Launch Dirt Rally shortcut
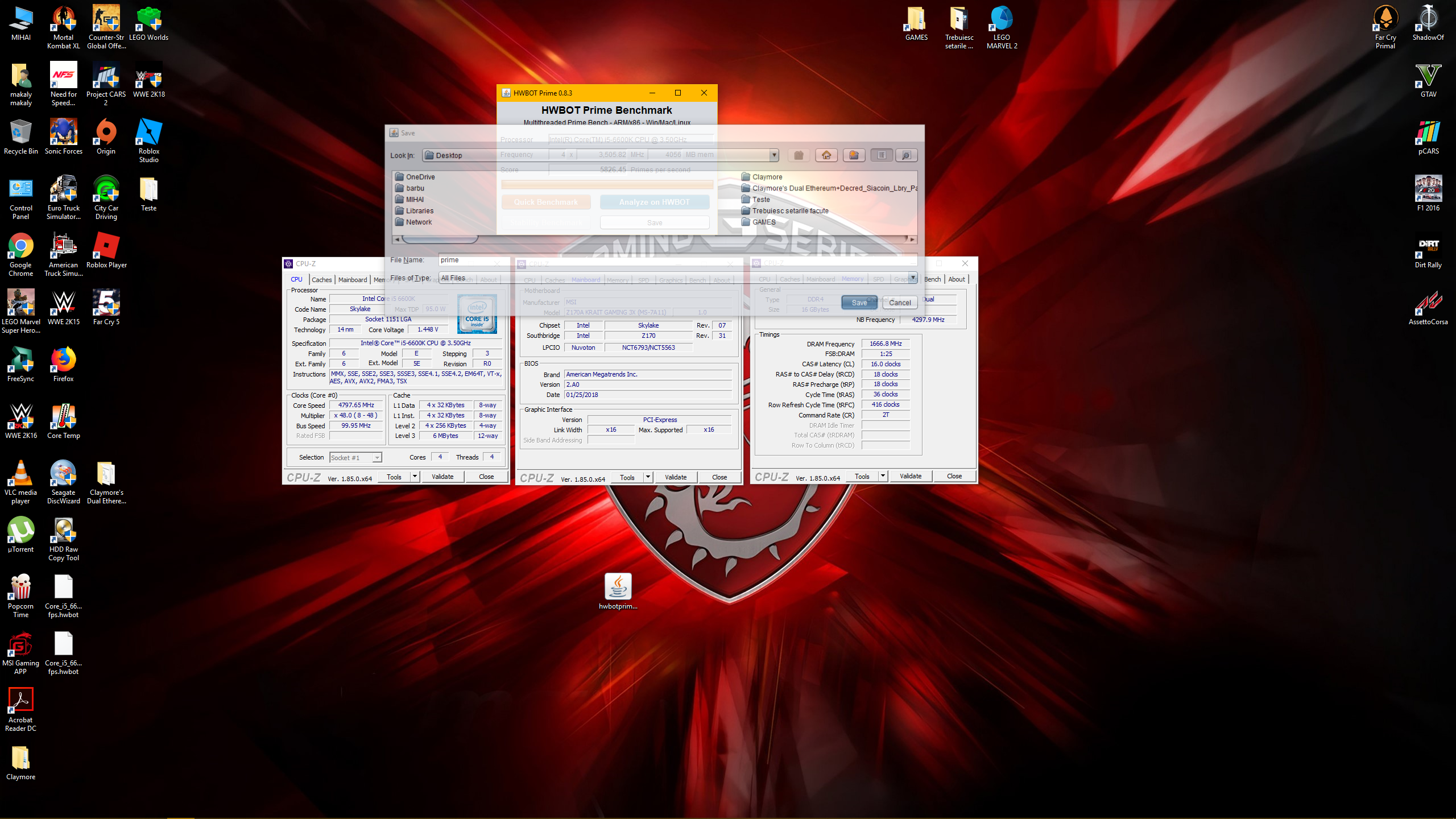Image resolution: width=1456 pixels, height=819 pixels. [1428, 250]
